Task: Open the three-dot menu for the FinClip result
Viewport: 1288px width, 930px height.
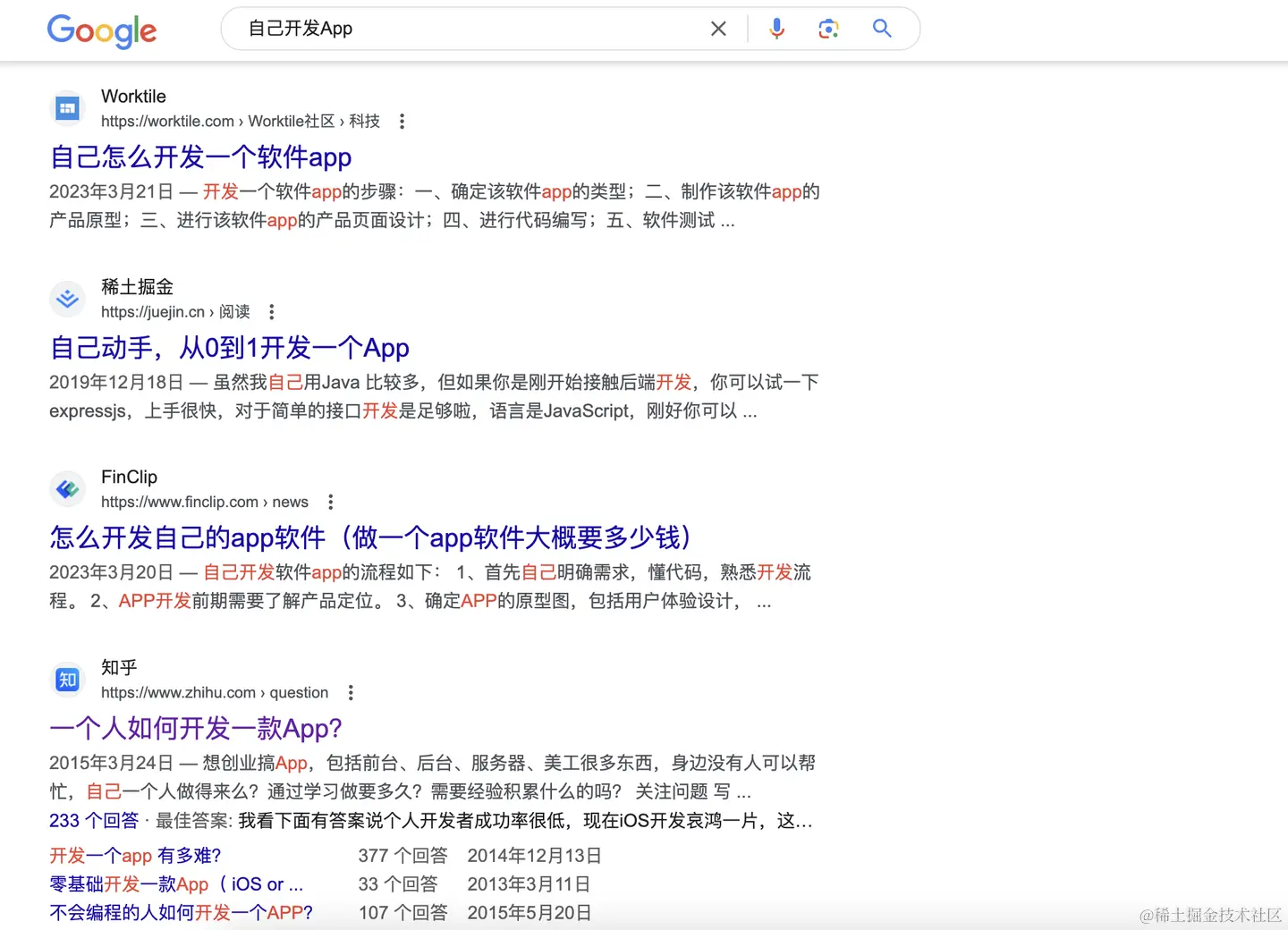Action: pyautogui.click(x=331, y=502)
